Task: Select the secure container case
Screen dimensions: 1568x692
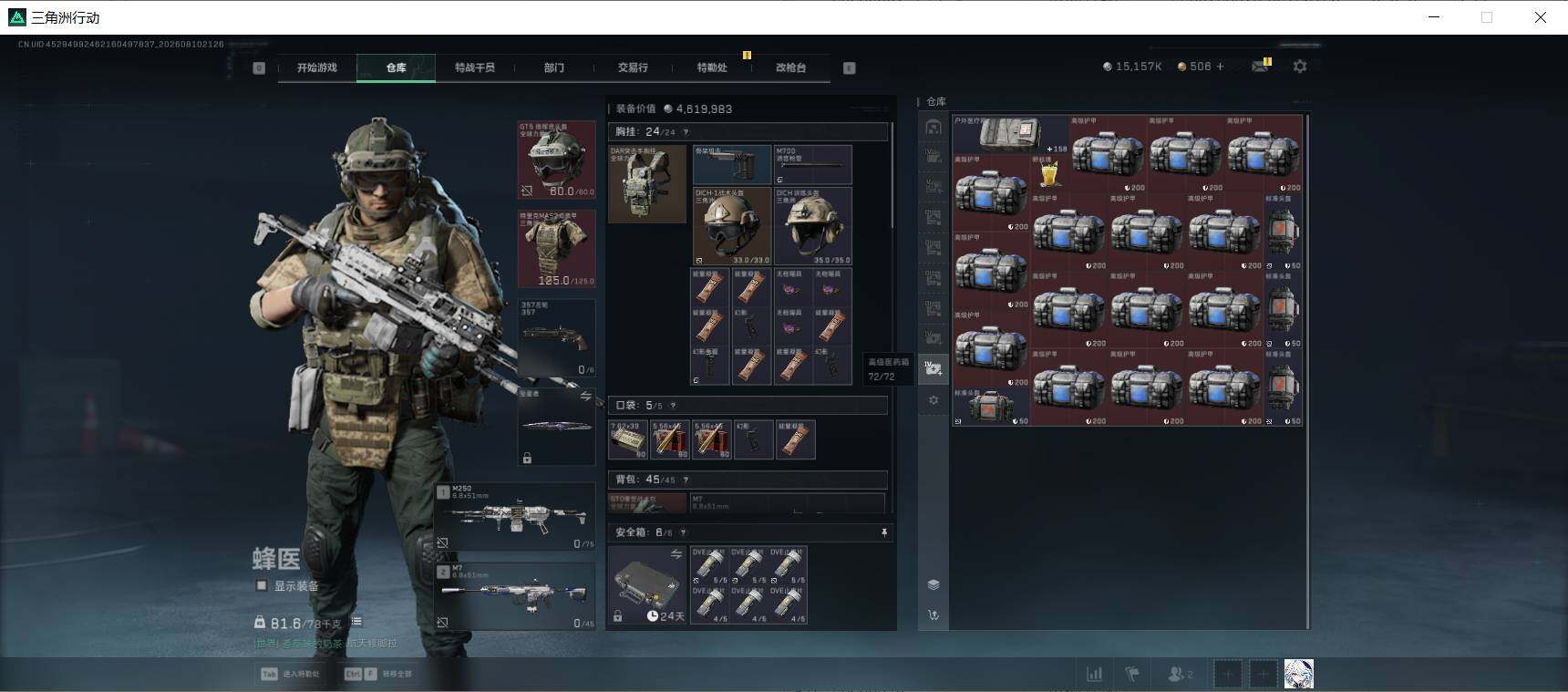Action: pos(647,585)
